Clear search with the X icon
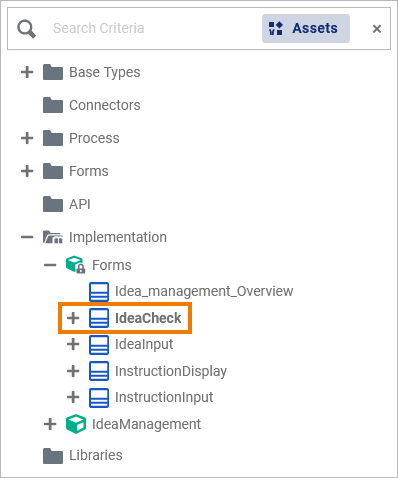The width and height of the screenshot is (398, 478). pyautogui.click(x=377, y=29)
